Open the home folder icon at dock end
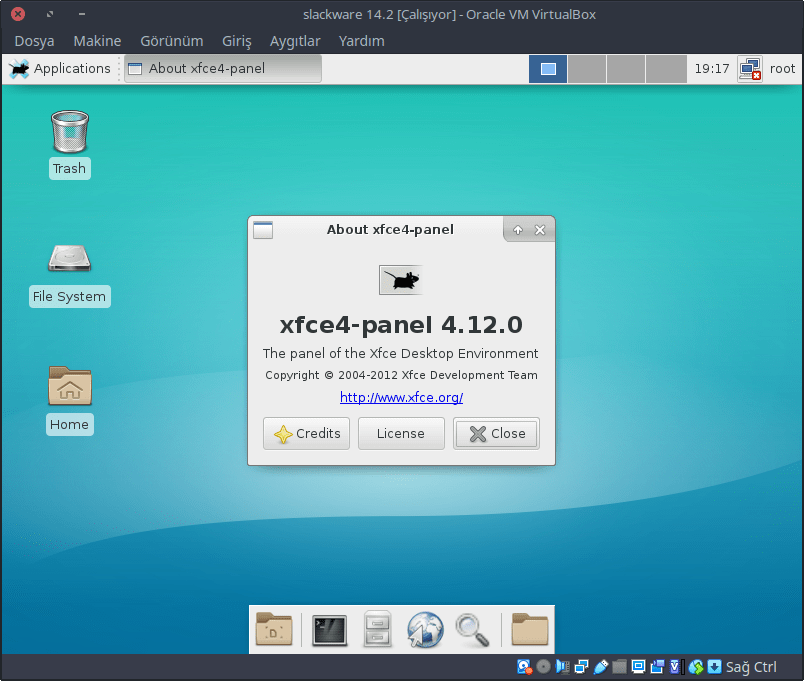The width and height of the screenshot is (804, 681). pos(530,630)
